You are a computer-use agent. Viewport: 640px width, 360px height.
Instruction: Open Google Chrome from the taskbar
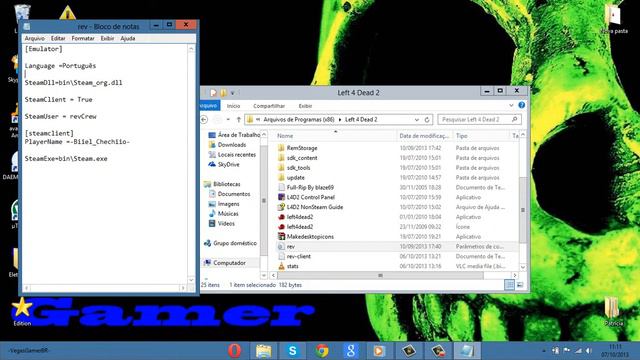pyautogui.click(x=322, y=351)
